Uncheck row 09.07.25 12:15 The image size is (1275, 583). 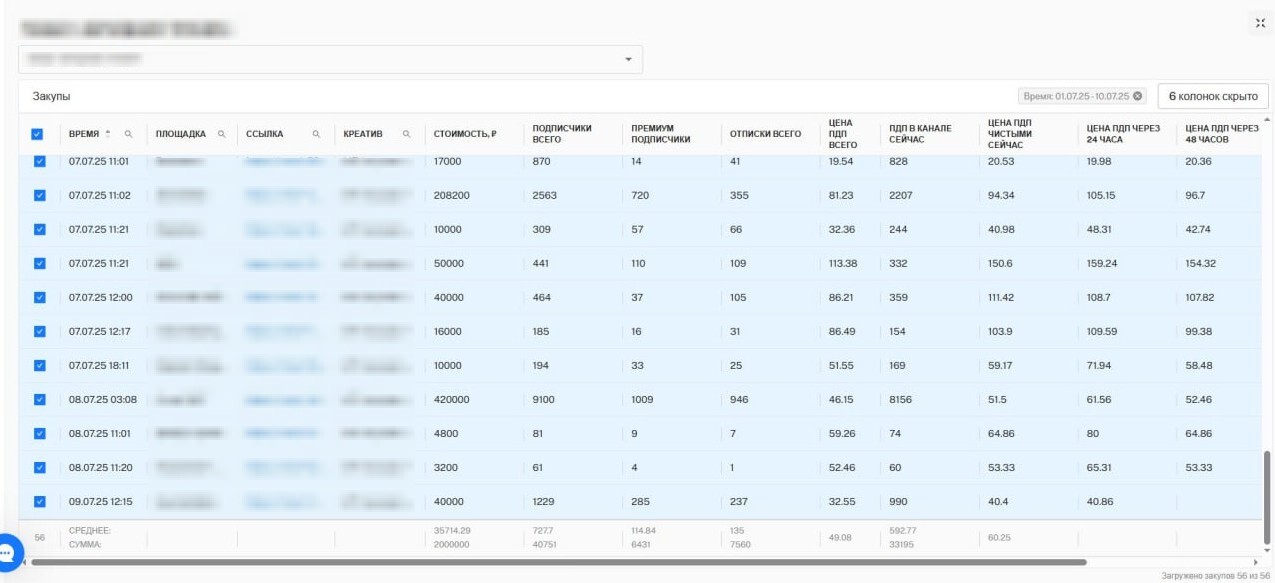40,501
